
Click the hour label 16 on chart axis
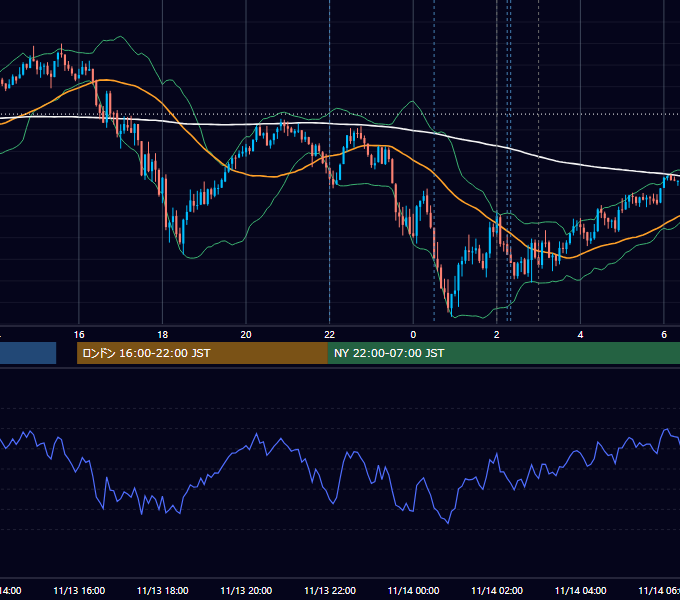point(79,335)
